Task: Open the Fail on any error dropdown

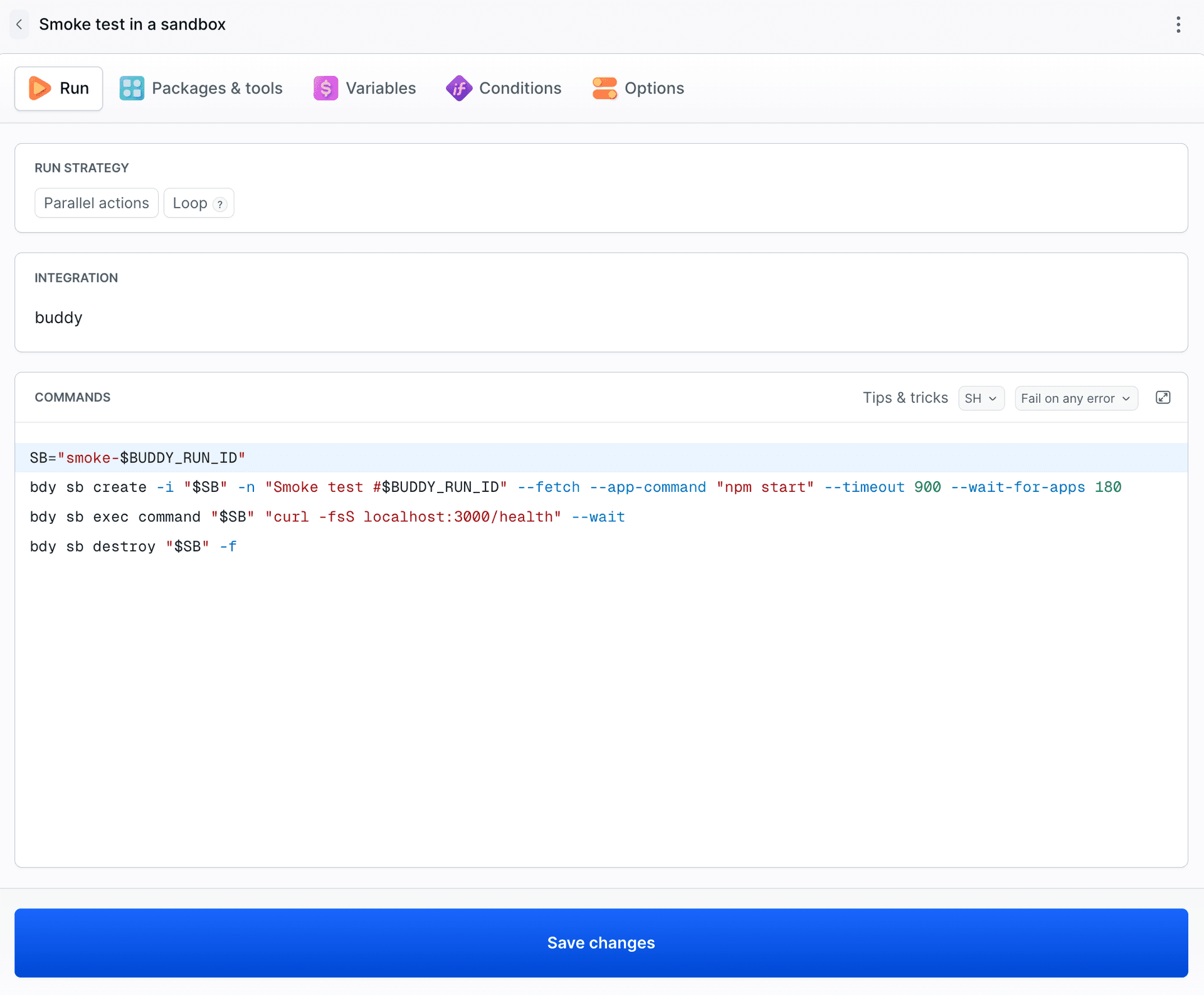Action: 1076,398
